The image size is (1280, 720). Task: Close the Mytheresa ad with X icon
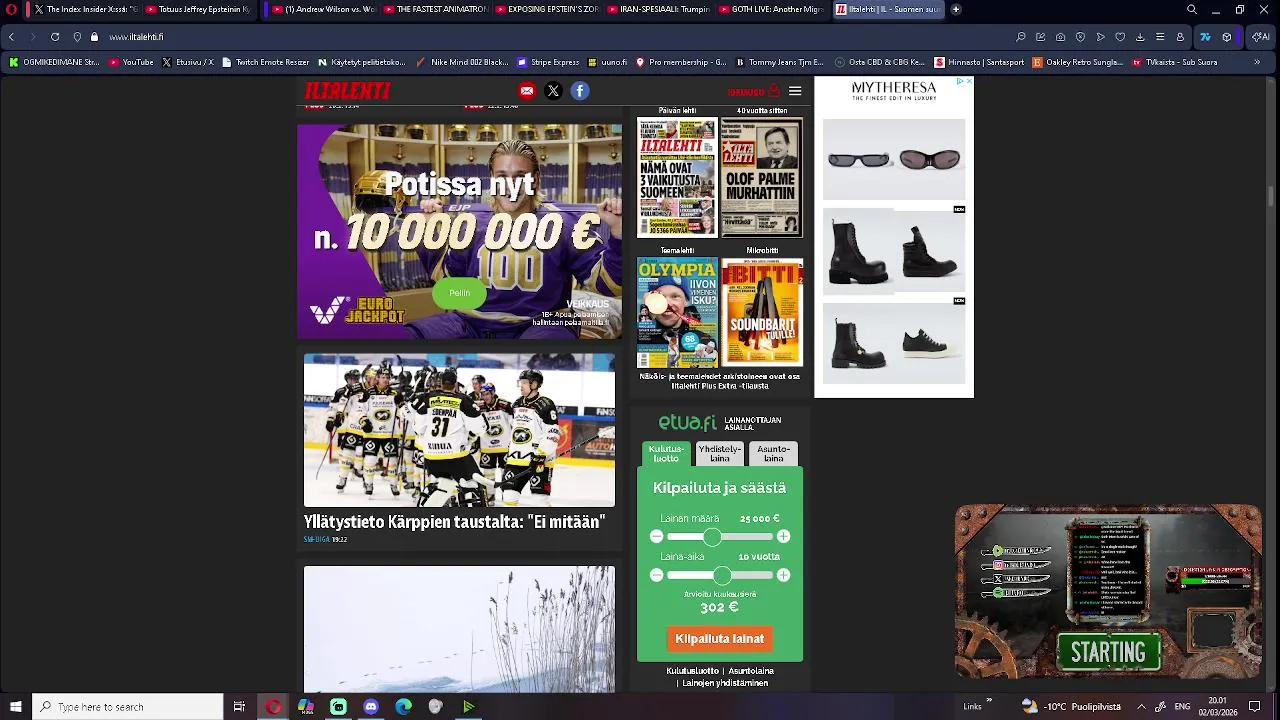(x=968, y=82)
